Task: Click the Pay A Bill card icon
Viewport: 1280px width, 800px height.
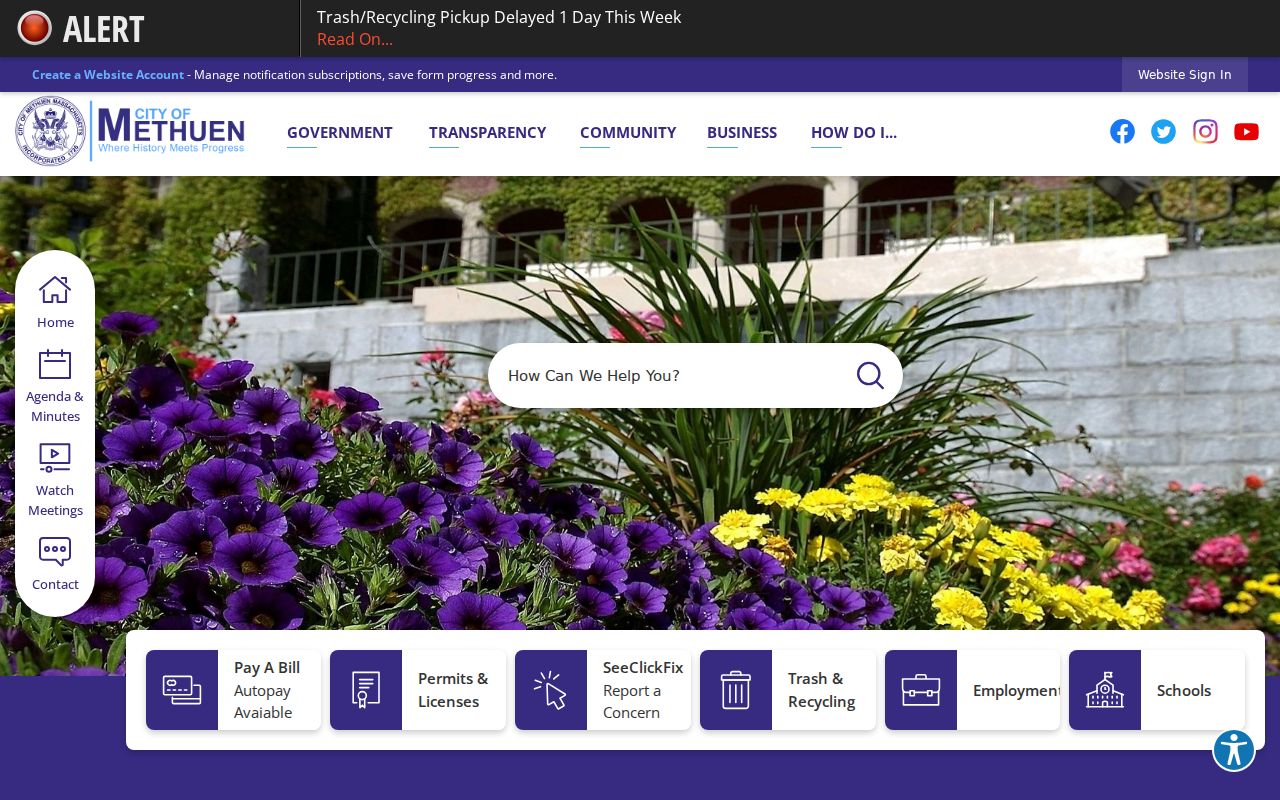Action: pos(182,690)
